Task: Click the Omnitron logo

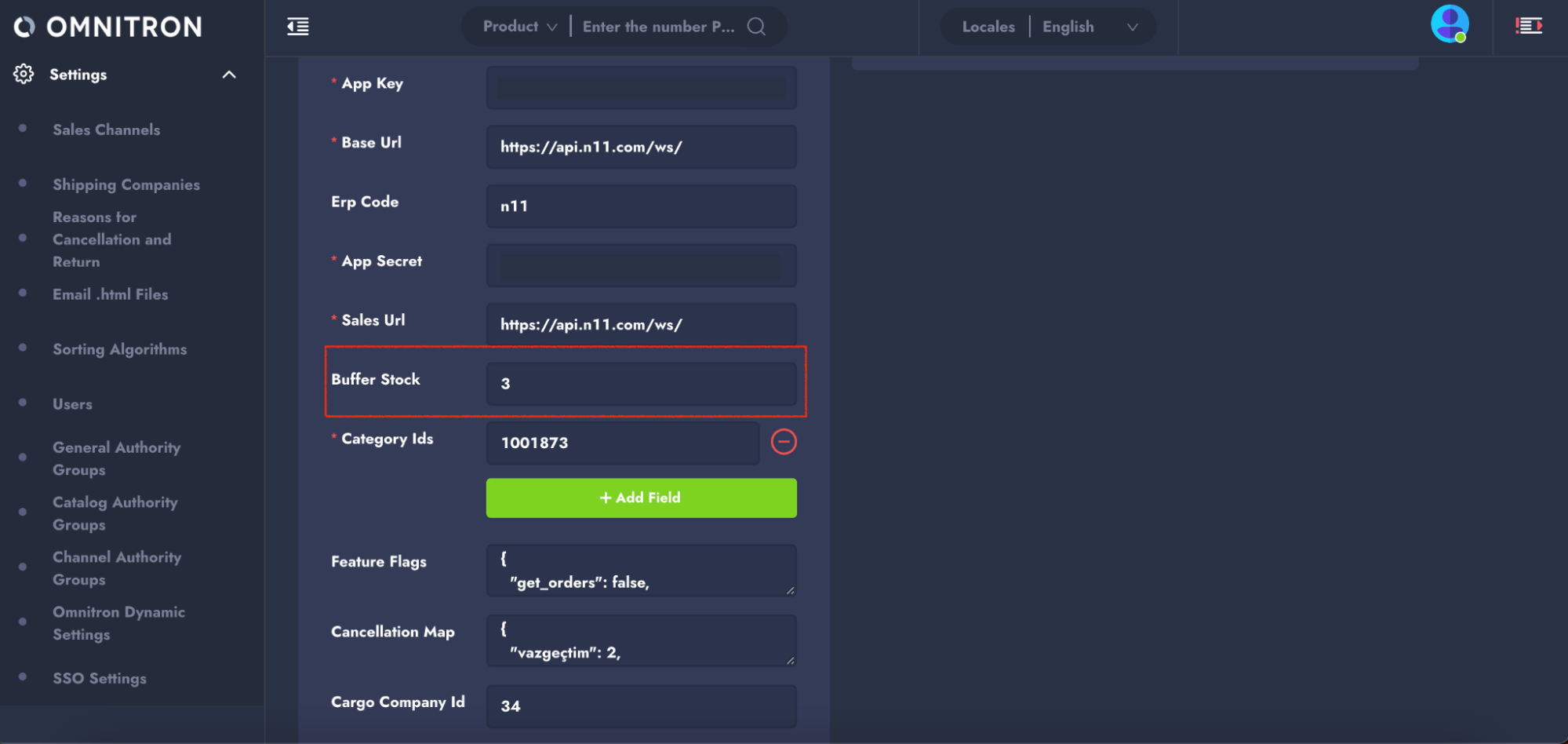Action: [x=108, y=27]
